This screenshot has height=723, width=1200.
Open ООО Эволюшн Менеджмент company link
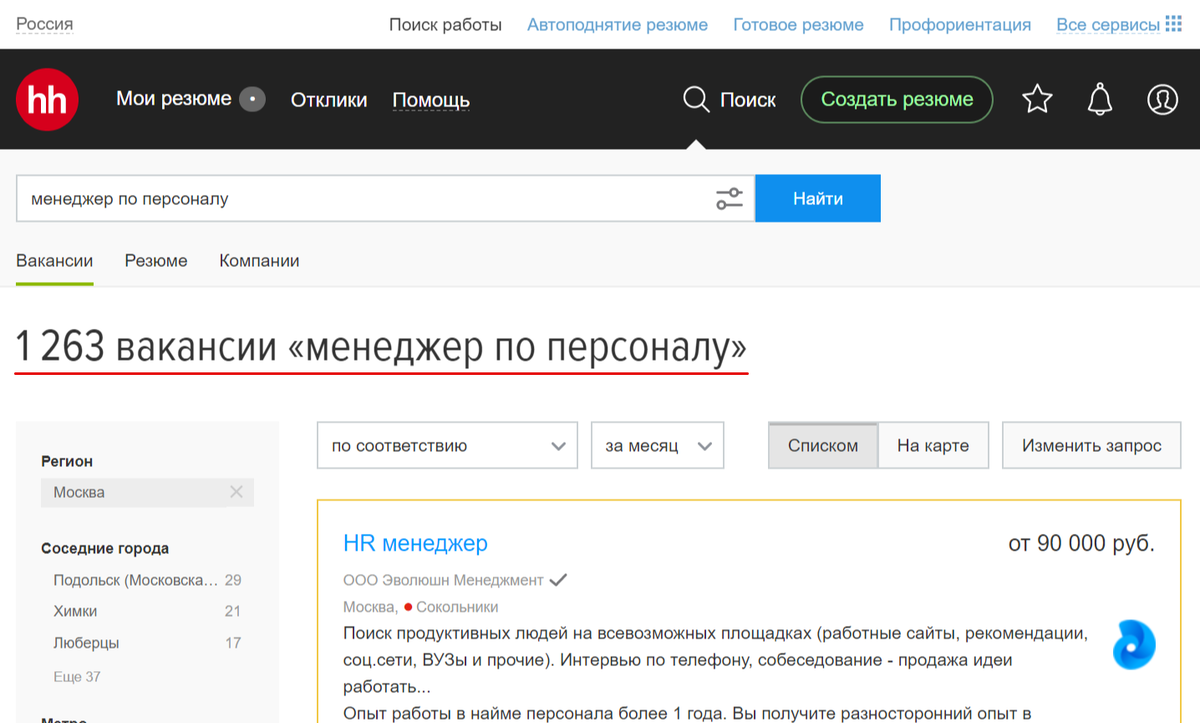[443, 580]
